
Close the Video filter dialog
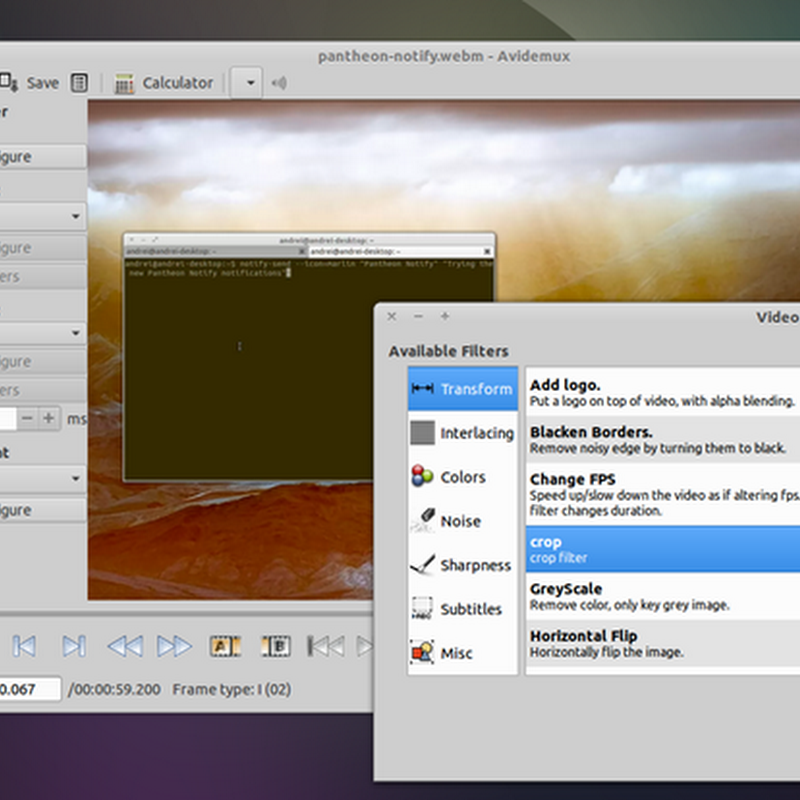click(392, 316)
